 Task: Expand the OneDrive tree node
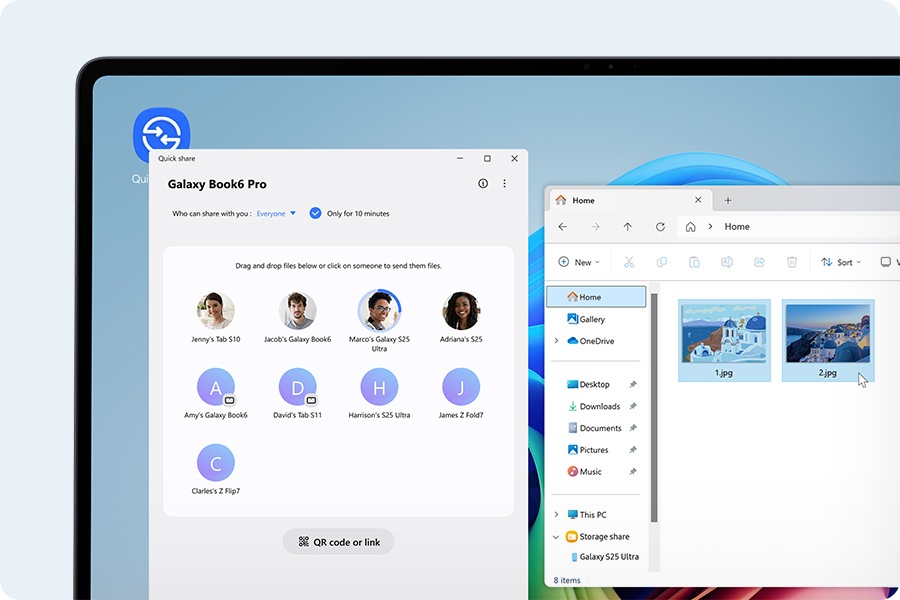point(556,341)
